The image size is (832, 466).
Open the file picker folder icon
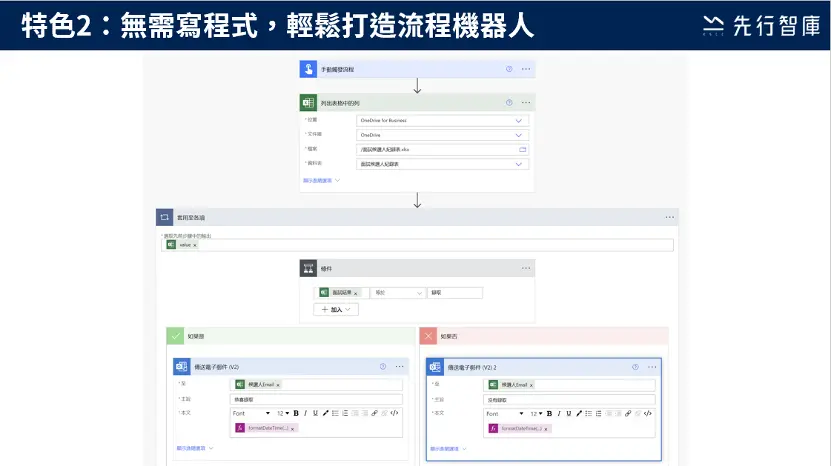tap(523, 150)
